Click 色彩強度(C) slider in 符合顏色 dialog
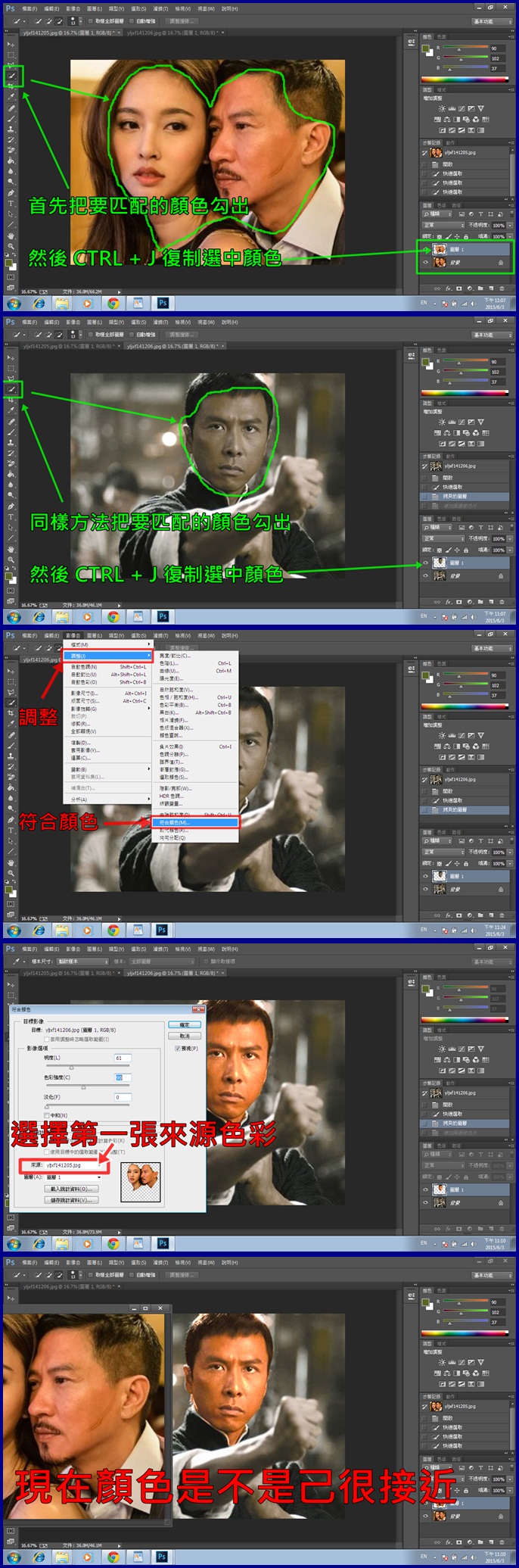Screen dimensions: 519x1568 (x=88, y=1086)
